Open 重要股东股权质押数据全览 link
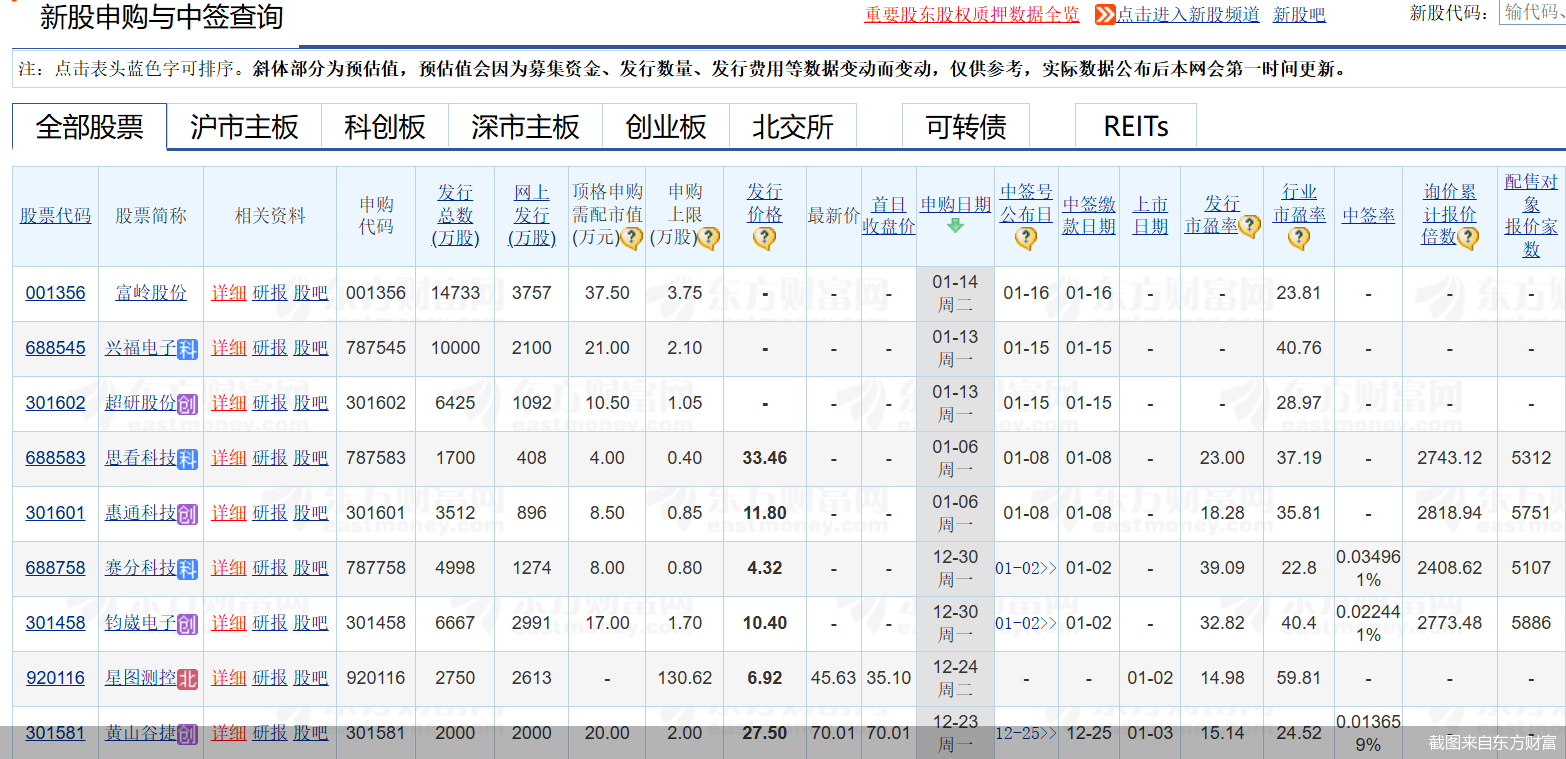 coord(972,15)
